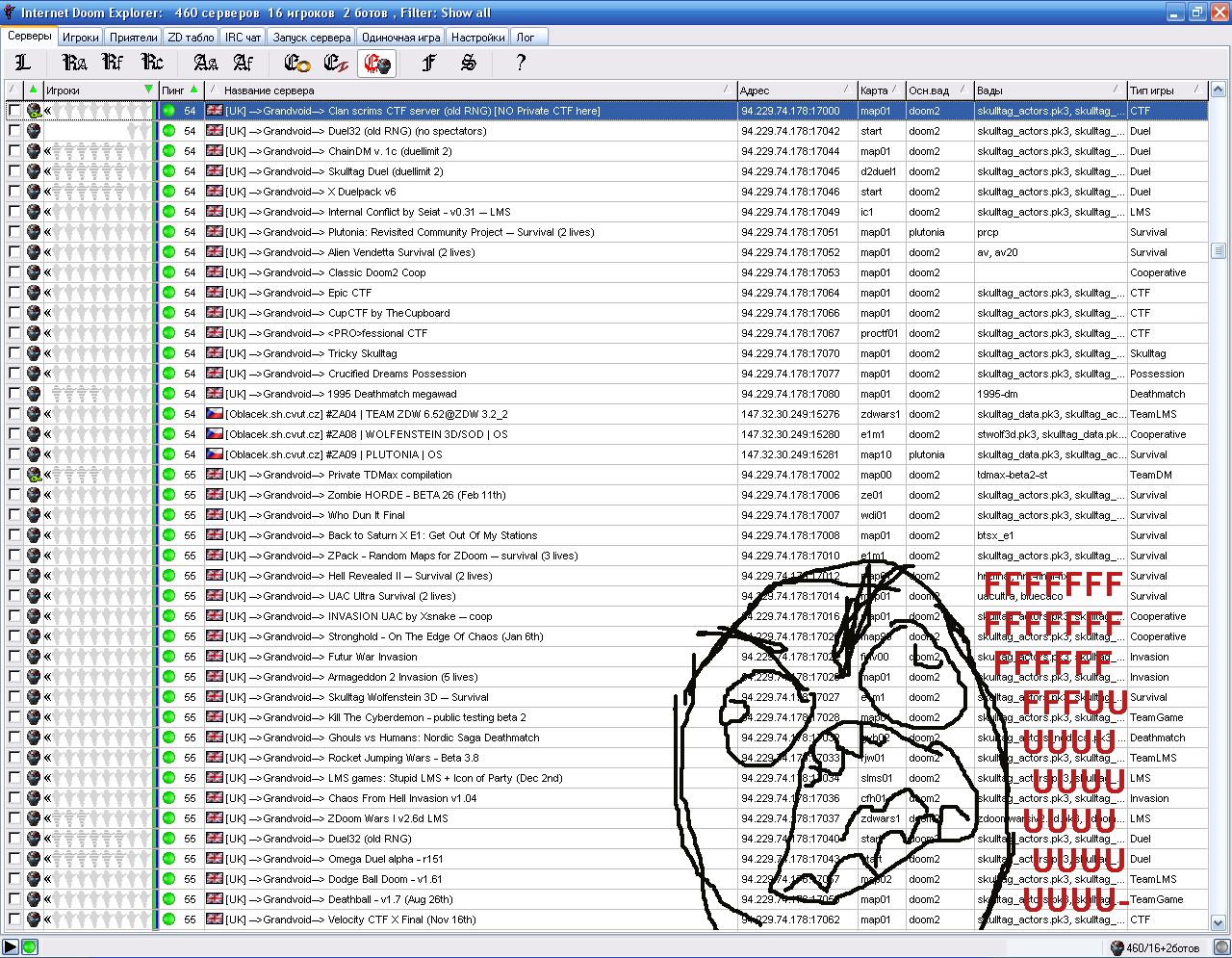Click the 'Af' toolbar icon
This screenshot has width=1232, height=958.
[244, 63]
